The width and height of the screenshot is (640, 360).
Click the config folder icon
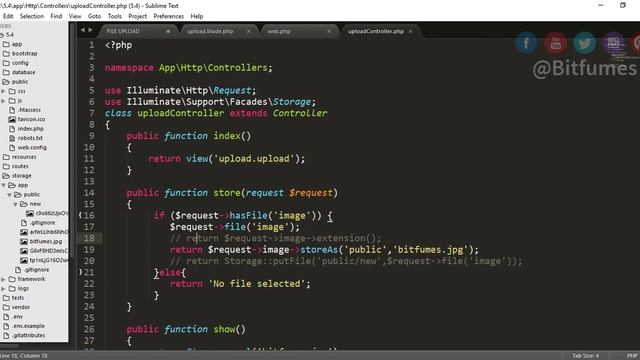[6, 63]
